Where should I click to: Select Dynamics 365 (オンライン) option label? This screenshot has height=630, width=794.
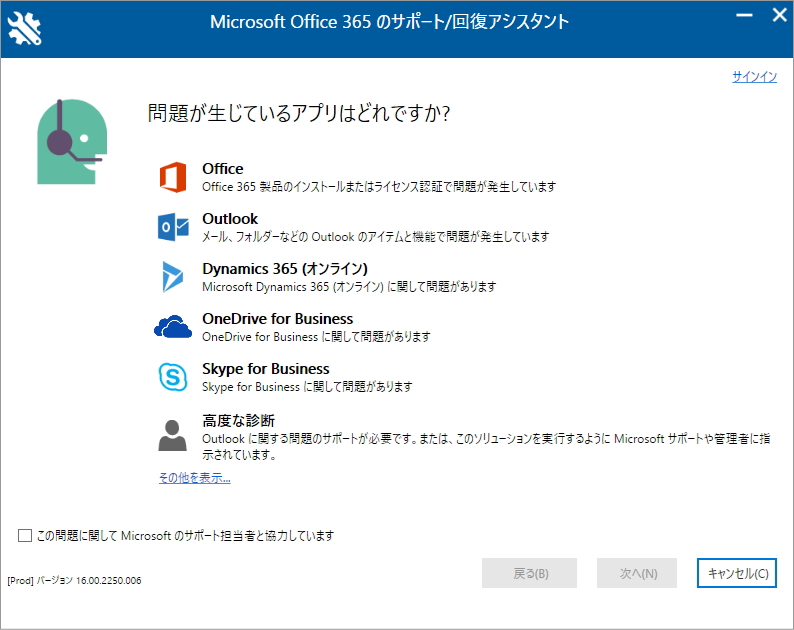point(285,269)
